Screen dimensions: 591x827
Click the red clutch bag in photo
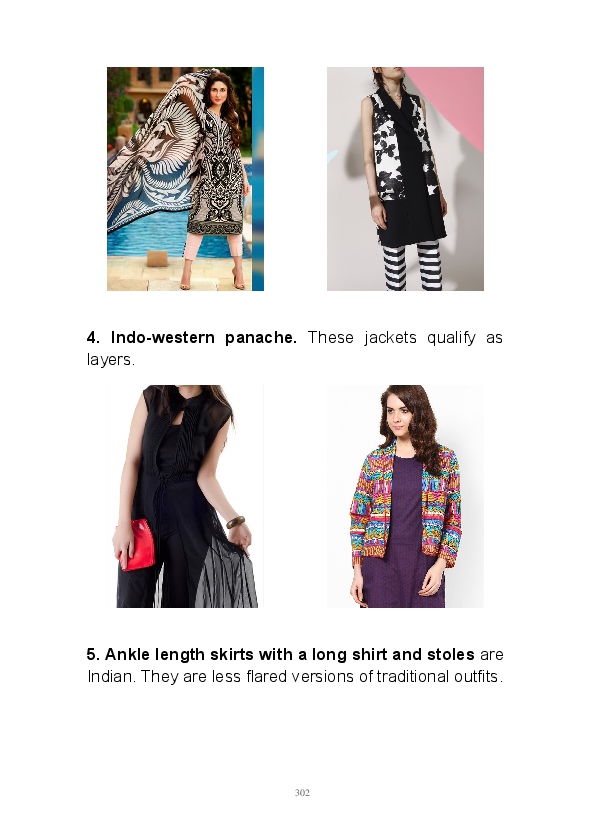pyautogui.click(x=136, y=545)
